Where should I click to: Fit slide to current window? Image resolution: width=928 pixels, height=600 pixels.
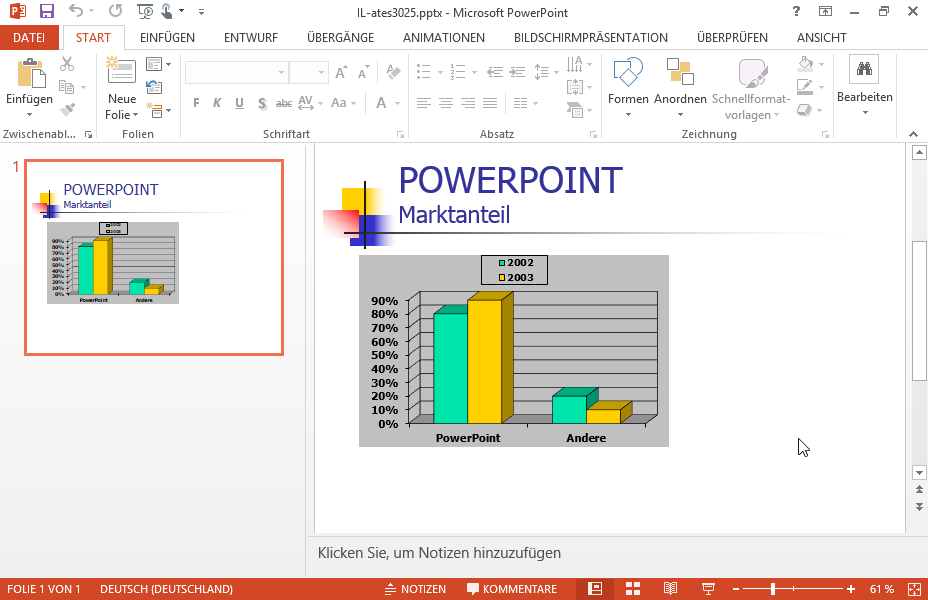[x=914, y=589]
